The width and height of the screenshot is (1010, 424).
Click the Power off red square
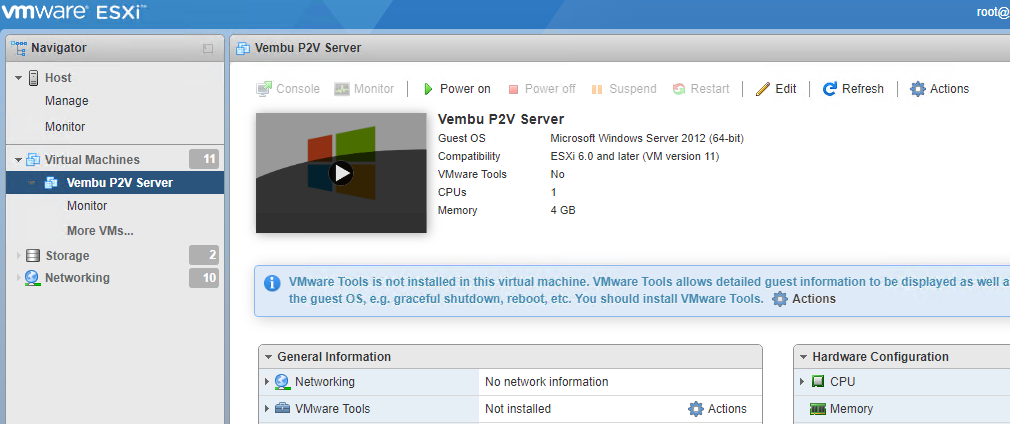513,90
